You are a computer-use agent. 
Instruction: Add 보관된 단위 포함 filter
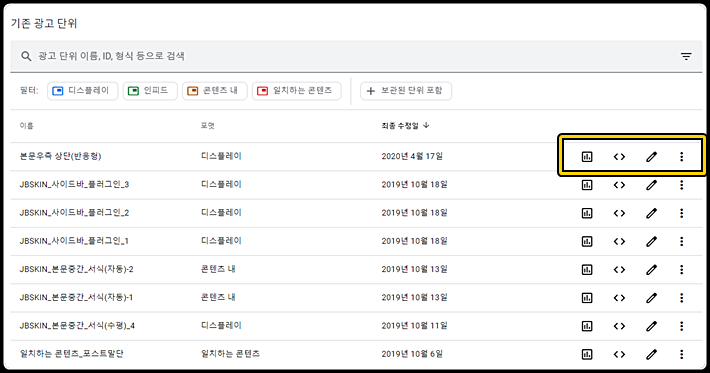pos(406,91)
